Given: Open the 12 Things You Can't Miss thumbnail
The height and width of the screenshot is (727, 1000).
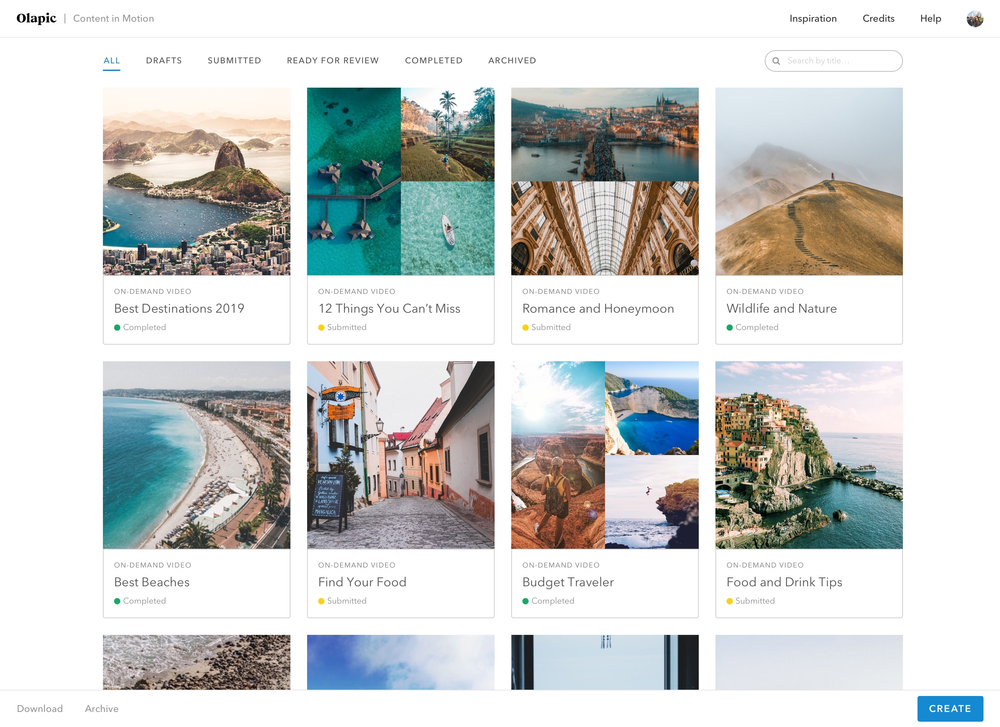Looking at the screenshot, I should [401, 182].
